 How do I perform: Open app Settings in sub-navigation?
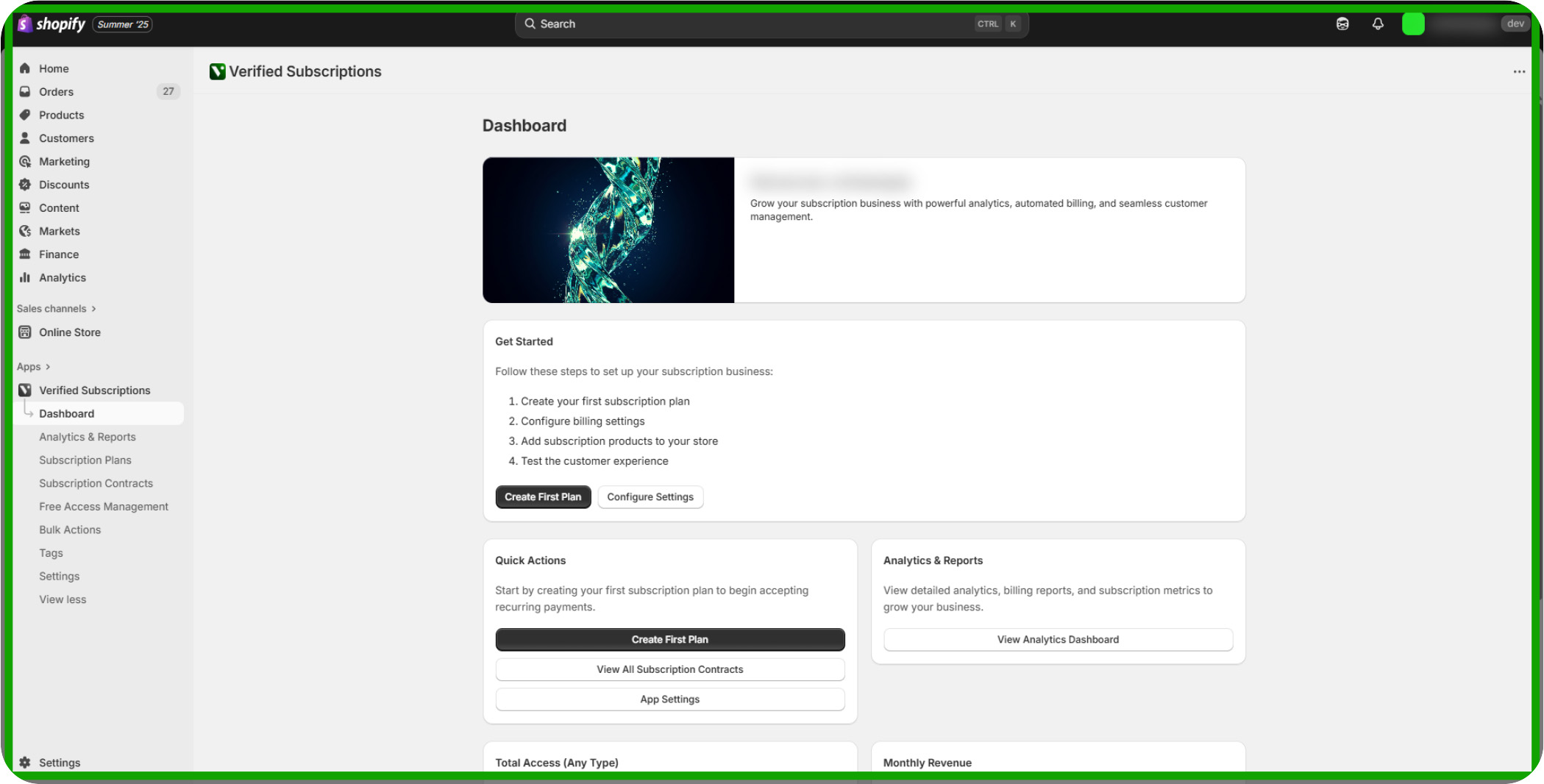59,576
